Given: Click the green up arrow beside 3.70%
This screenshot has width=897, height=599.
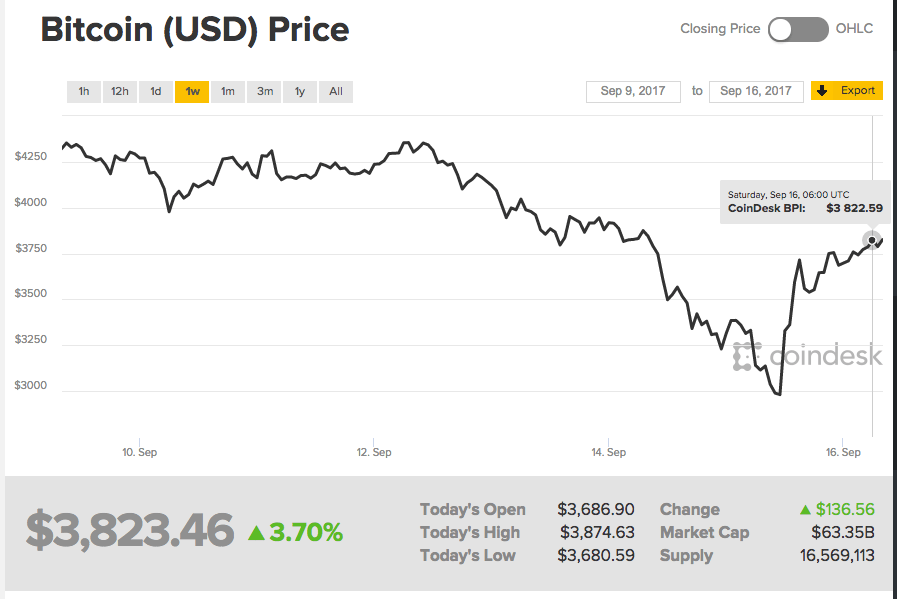Looking at the screenshot, I should 256,532.
